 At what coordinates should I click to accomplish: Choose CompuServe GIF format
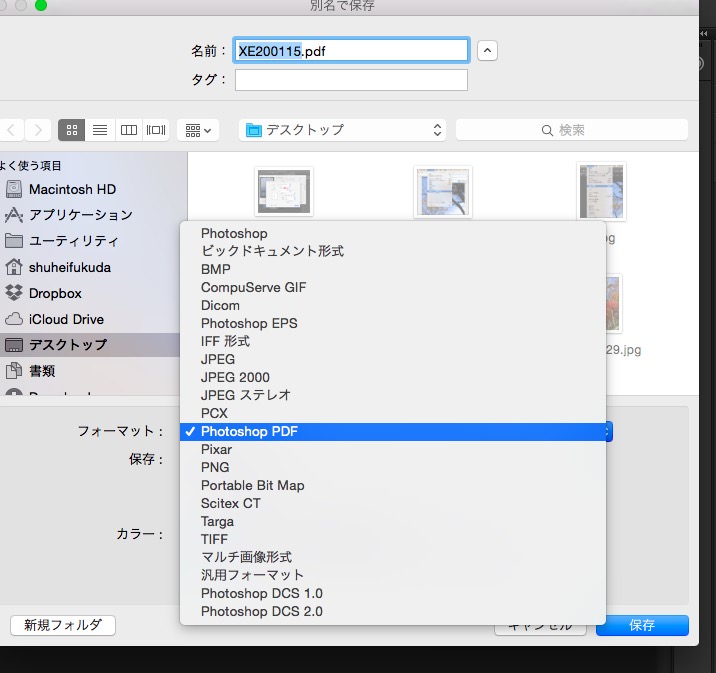click(393, 287)
